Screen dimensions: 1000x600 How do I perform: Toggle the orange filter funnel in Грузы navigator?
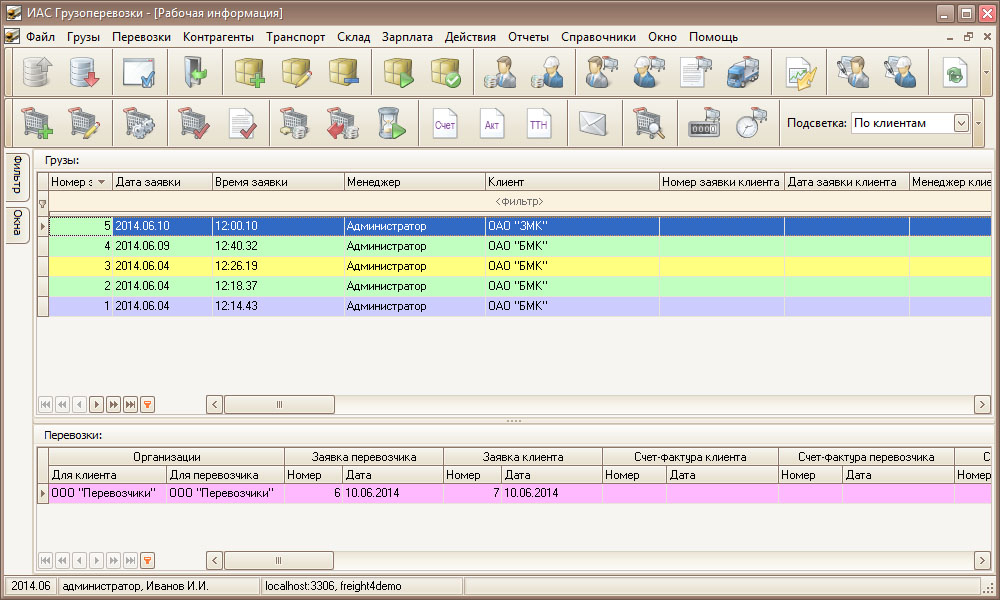(147, 404)
